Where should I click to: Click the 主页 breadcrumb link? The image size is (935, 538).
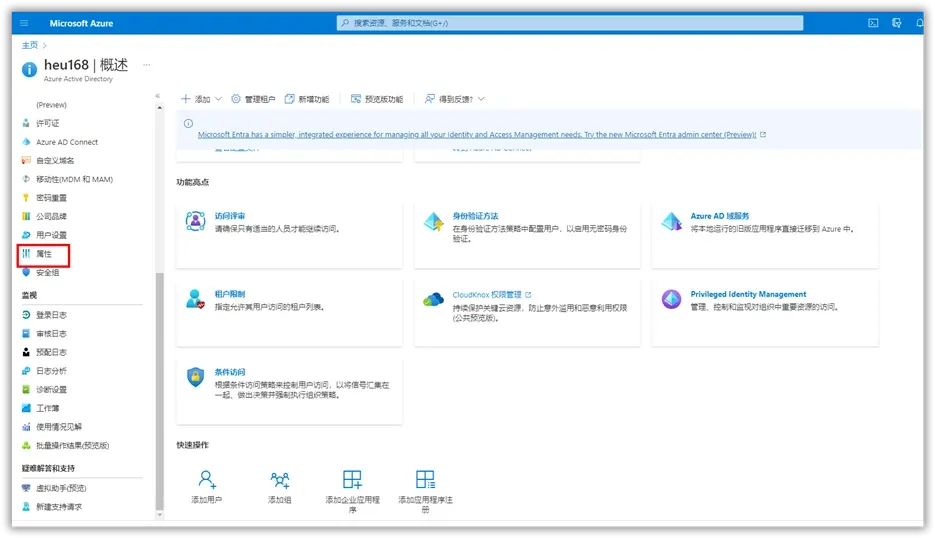pyautogui.click(x=30, y=45)
